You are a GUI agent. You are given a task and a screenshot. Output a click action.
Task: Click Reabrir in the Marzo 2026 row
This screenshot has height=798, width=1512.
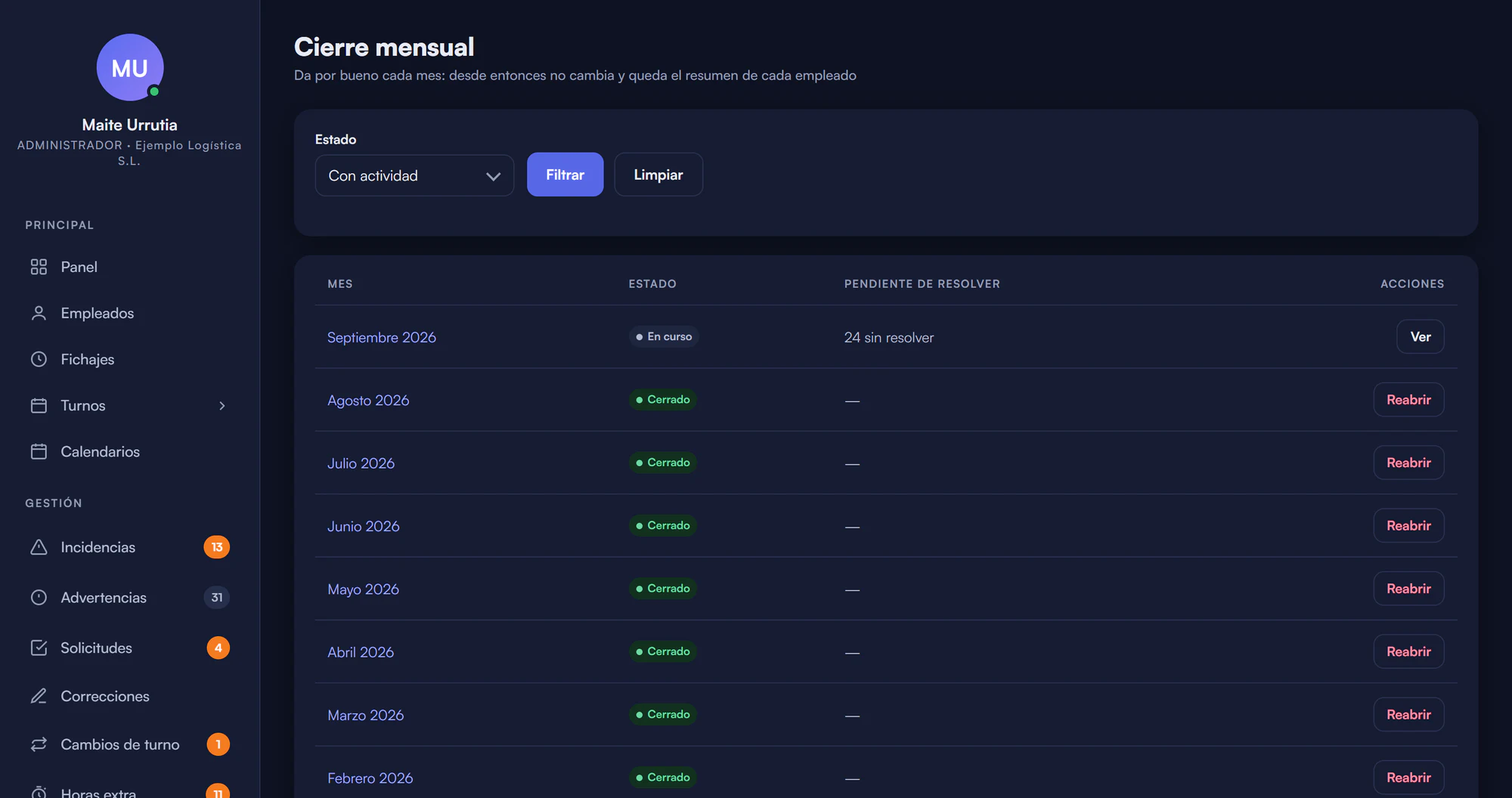point(1408,714)
